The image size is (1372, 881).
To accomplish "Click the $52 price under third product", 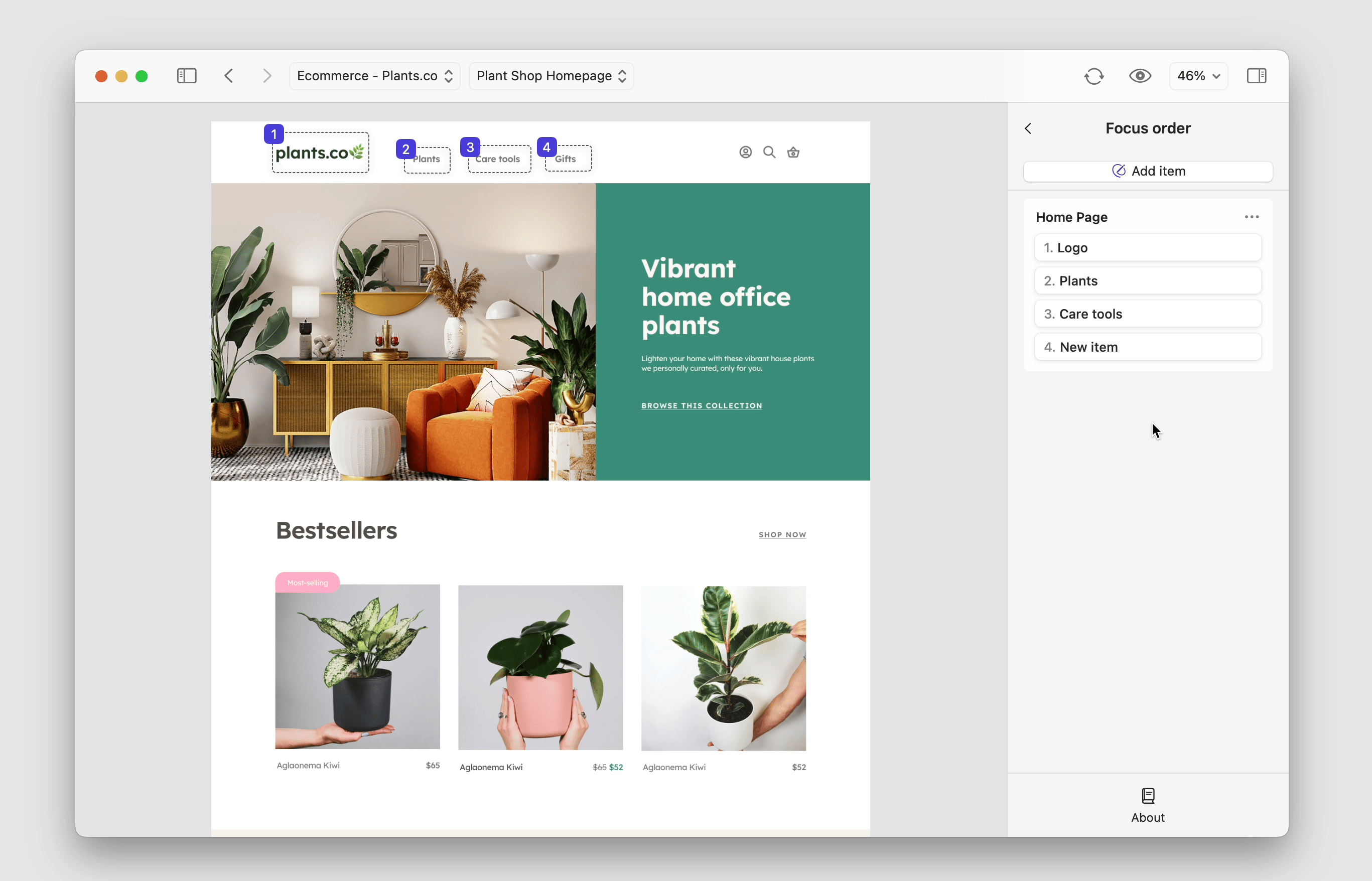I will tap(799, 767).
